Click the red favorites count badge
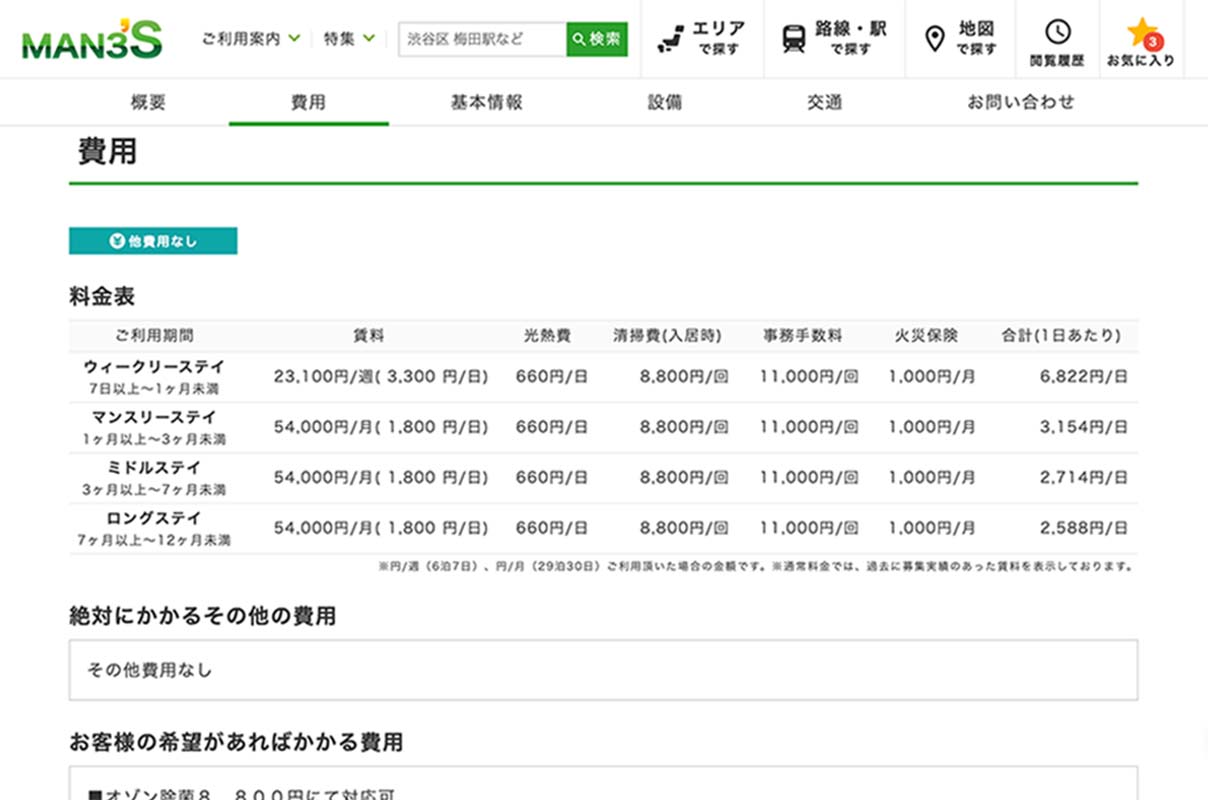Image resolution: width=1208 pixels, height=800 pixels. (1152, 42)
